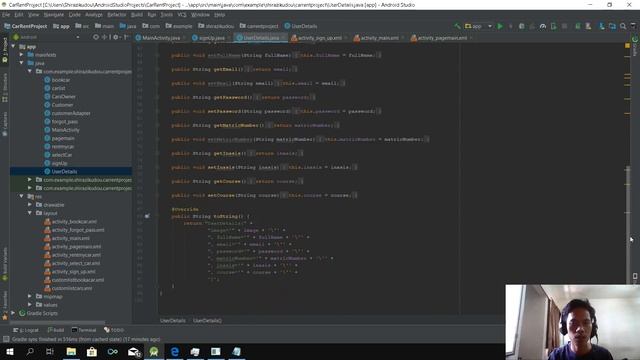640x360 pixels.
Task: Click the Attach Debugger toolbar icon
Action: pyautogui.click(x=553, y=26)
